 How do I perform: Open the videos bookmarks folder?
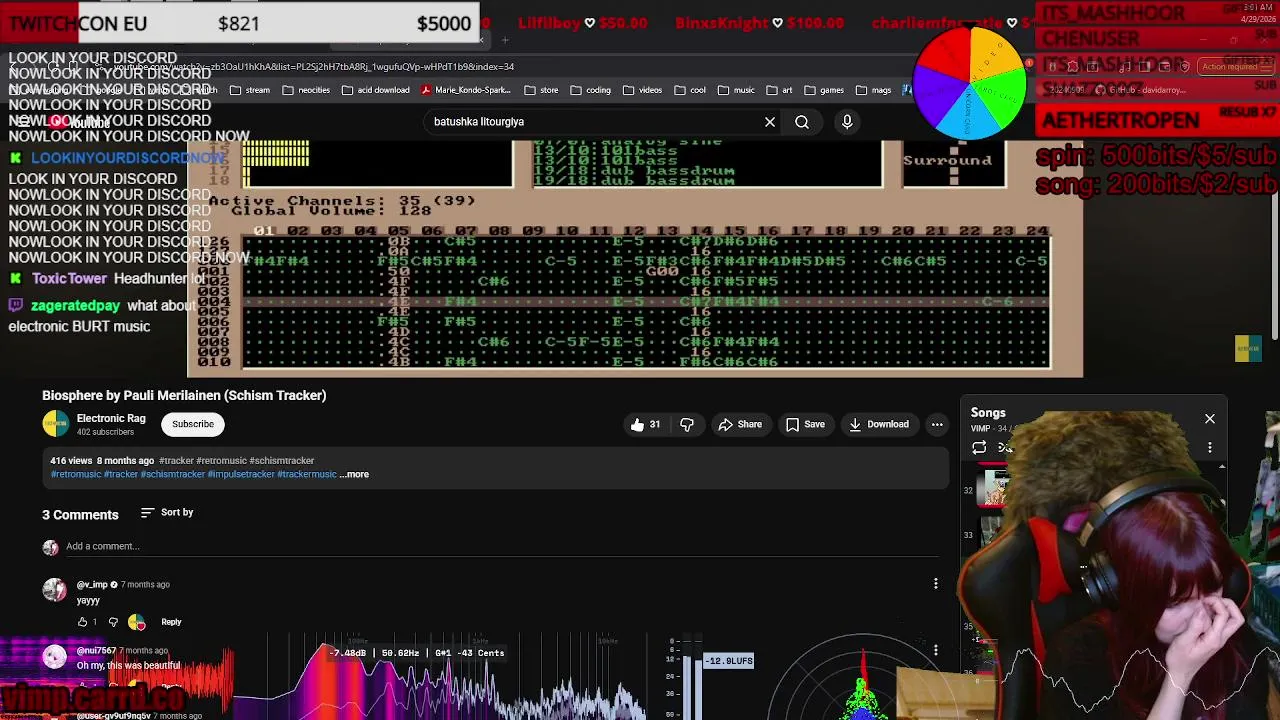[643, 90]
